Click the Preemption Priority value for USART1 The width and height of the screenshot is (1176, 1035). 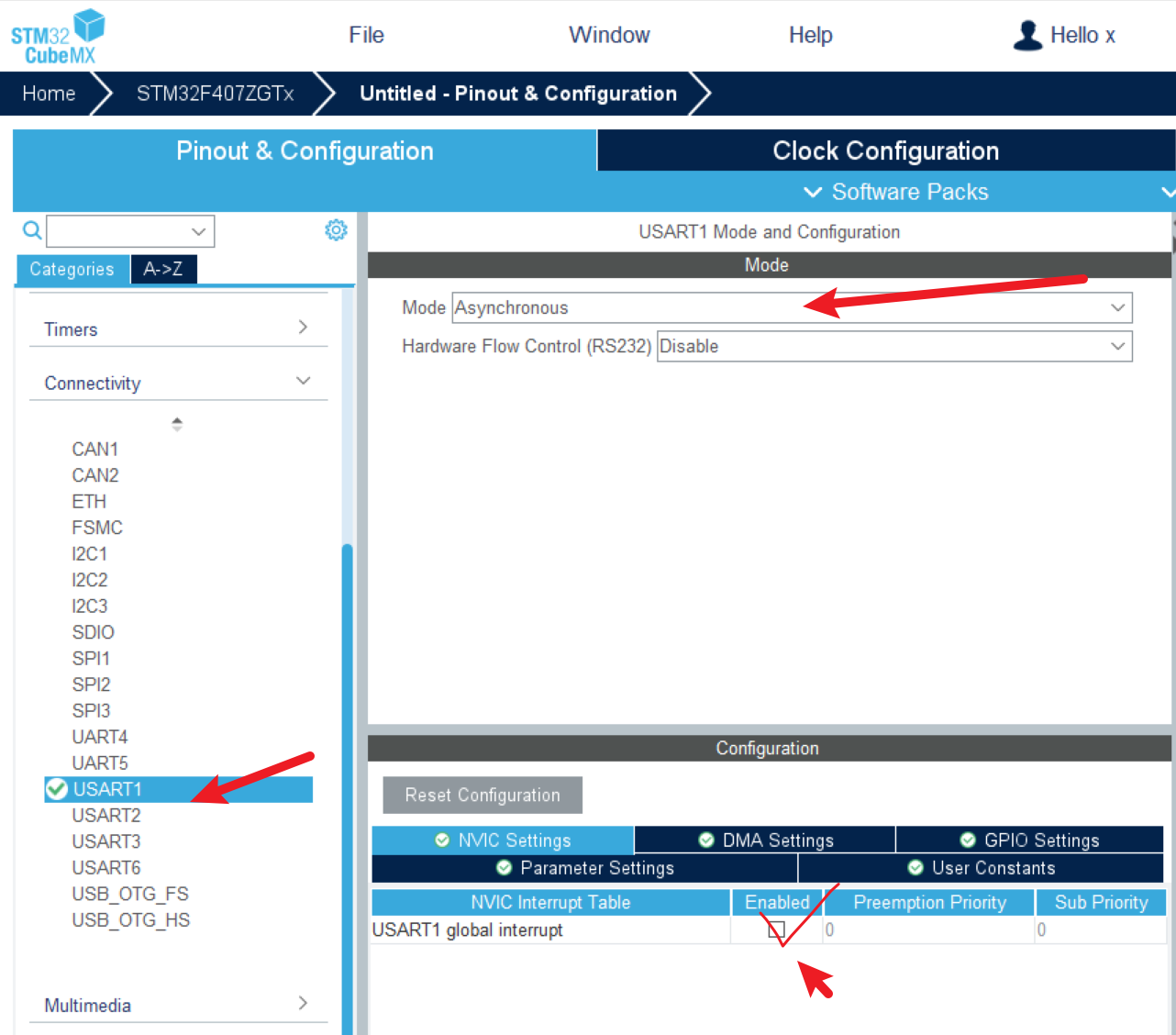click(929, 929)
